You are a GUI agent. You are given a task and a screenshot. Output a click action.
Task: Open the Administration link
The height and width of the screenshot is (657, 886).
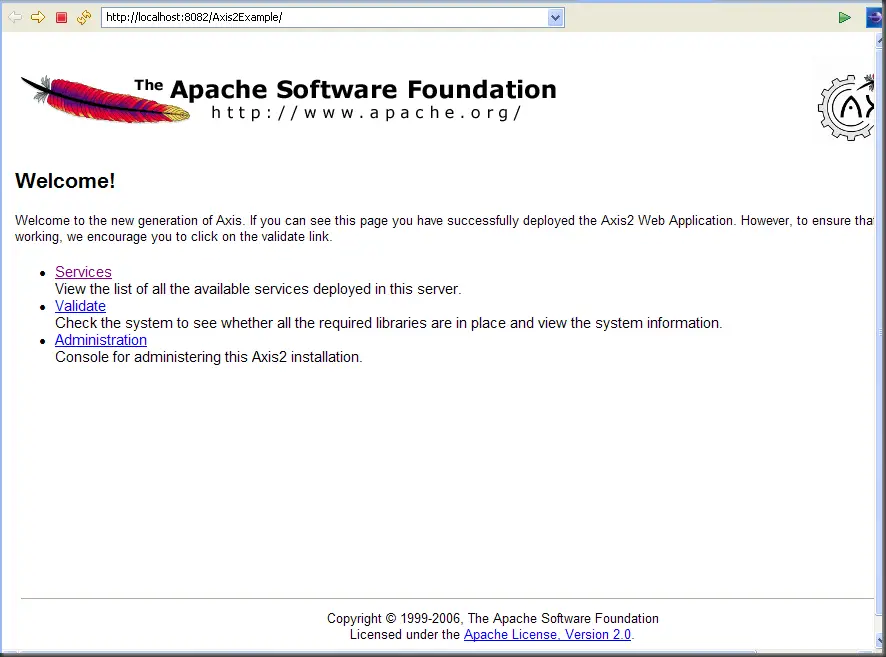coord(101,340)
